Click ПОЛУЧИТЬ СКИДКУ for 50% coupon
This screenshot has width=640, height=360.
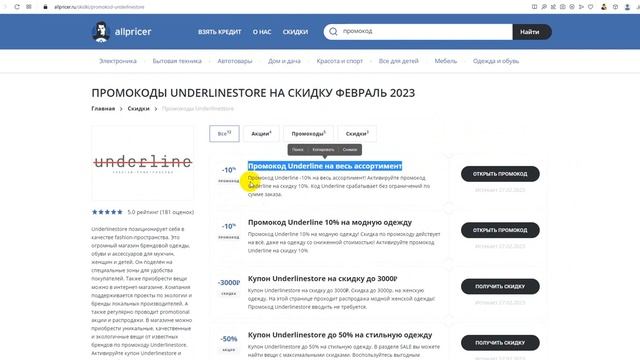point(500,343)
